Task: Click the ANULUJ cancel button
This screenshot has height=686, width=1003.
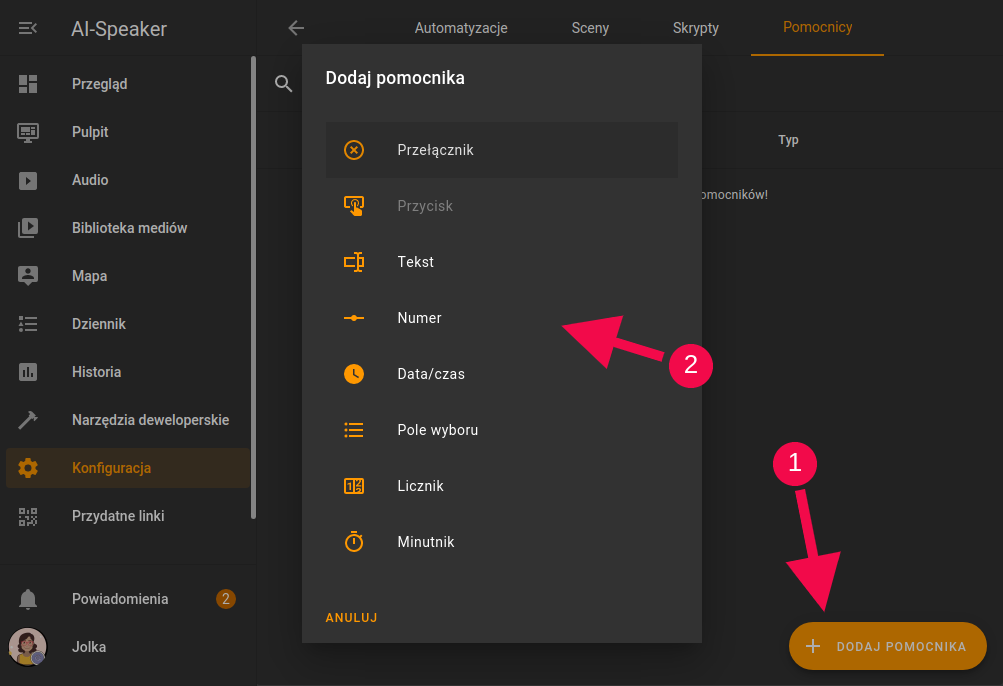Action: pyautogui.click(x=351, y=618)
